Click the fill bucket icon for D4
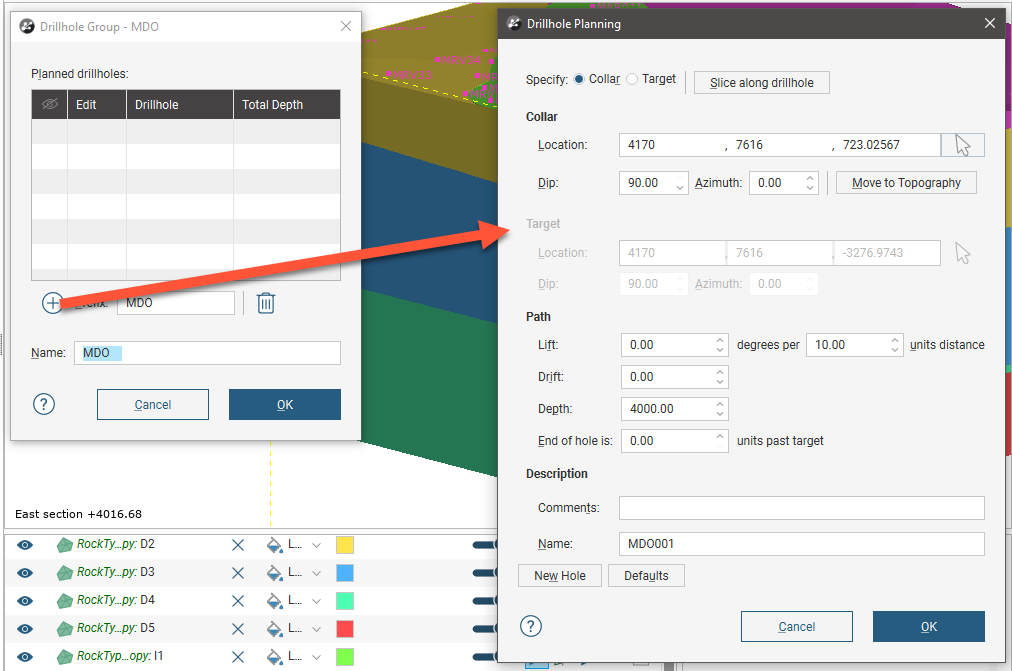The image size is (1012, 671). (274, 601)
